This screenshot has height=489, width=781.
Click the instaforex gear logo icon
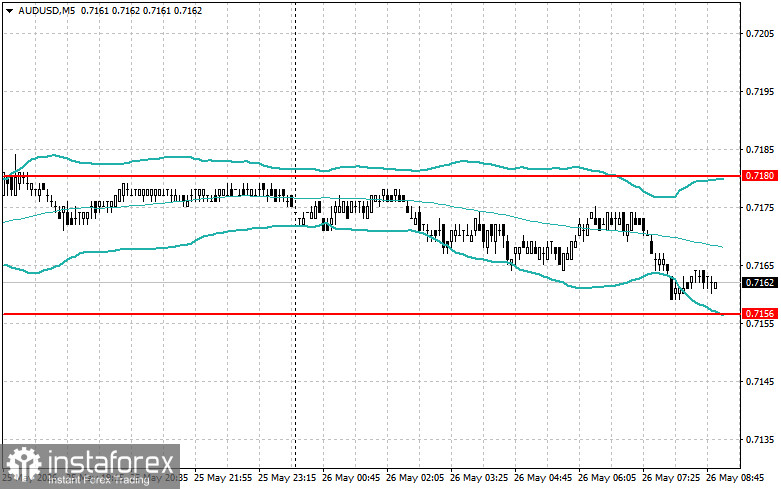[x=23, y=465]
